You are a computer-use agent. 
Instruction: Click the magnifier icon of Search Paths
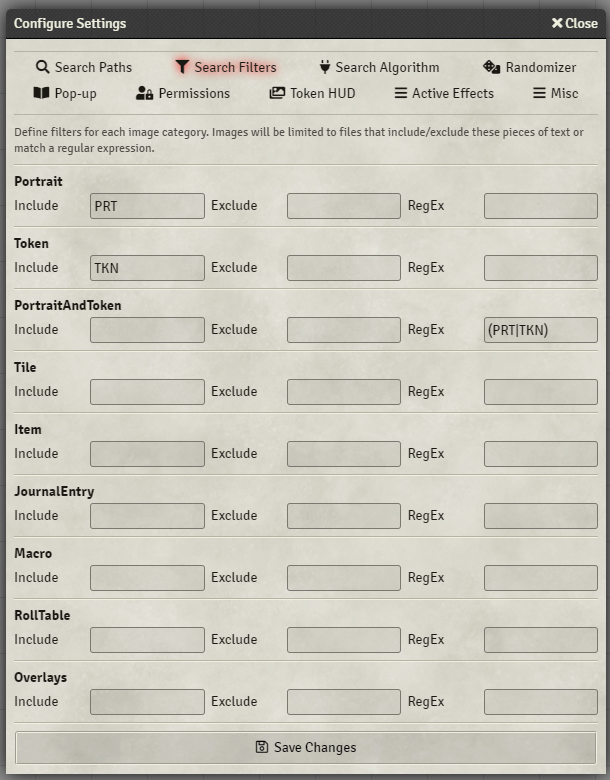(43, 67)
